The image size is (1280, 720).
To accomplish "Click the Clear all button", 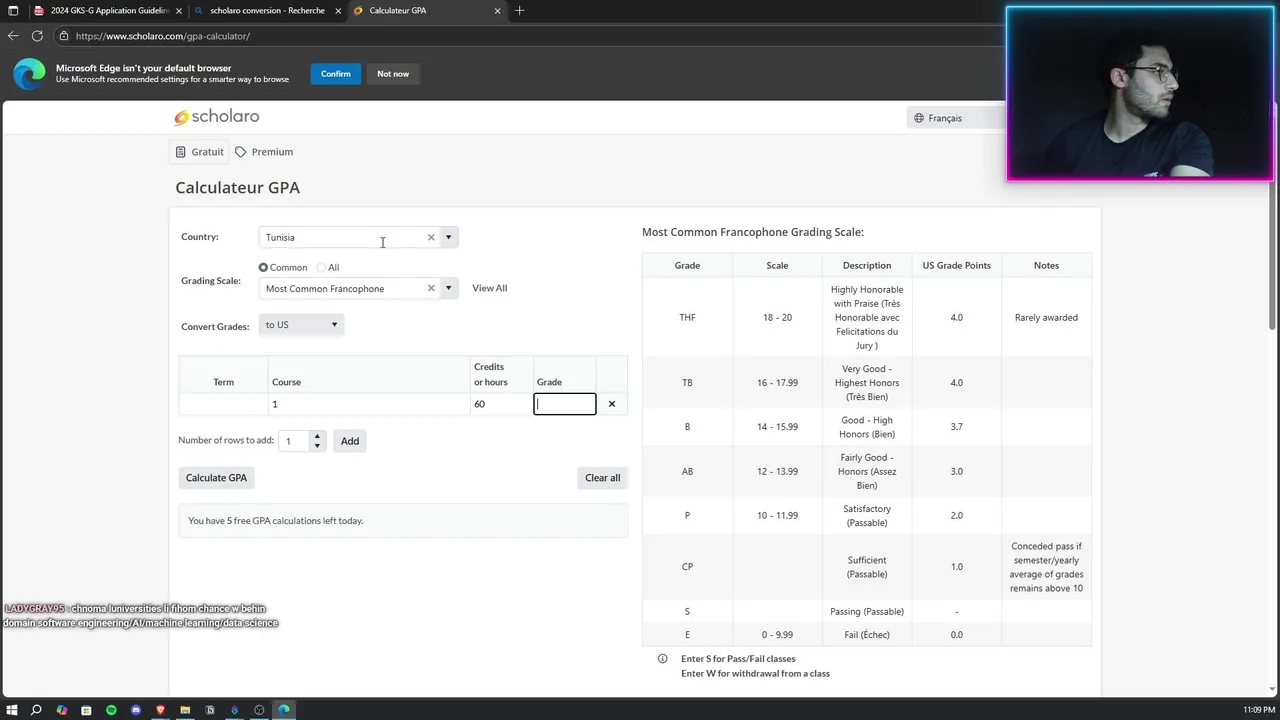I will click(602, 478).
